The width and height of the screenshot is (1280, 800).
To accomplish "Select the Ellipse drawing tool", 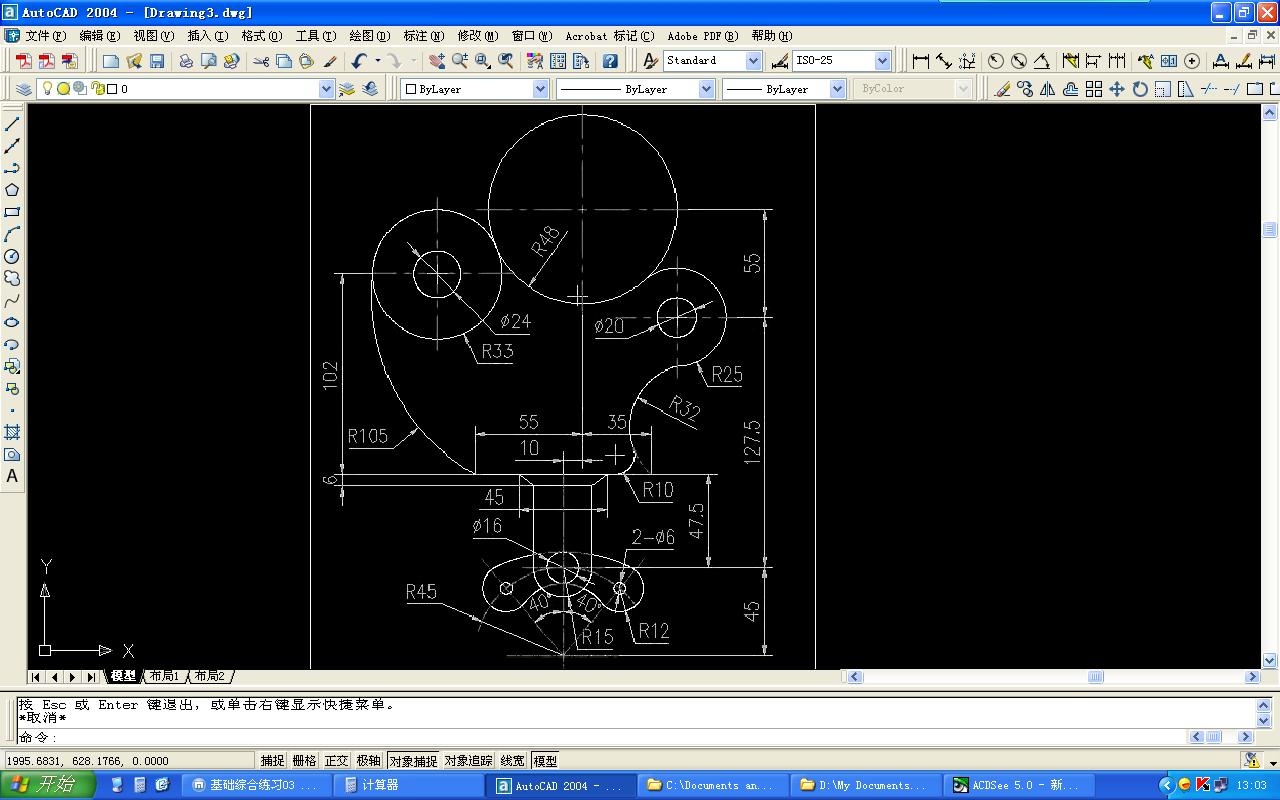I will 12,322.
